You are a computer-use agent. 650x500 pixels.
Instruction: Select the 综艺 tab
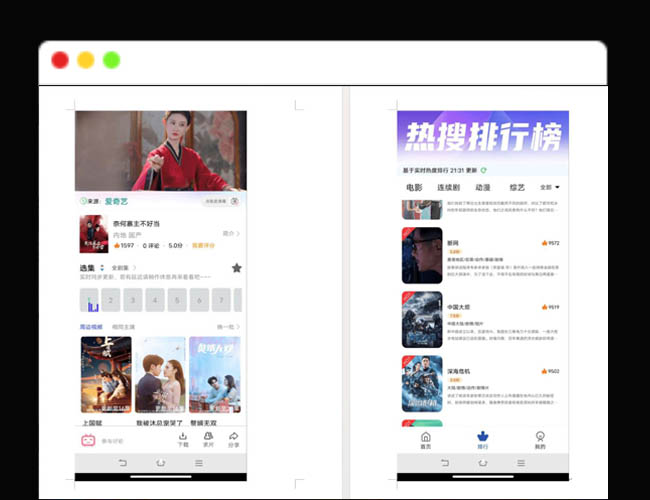tap(516, 187)
